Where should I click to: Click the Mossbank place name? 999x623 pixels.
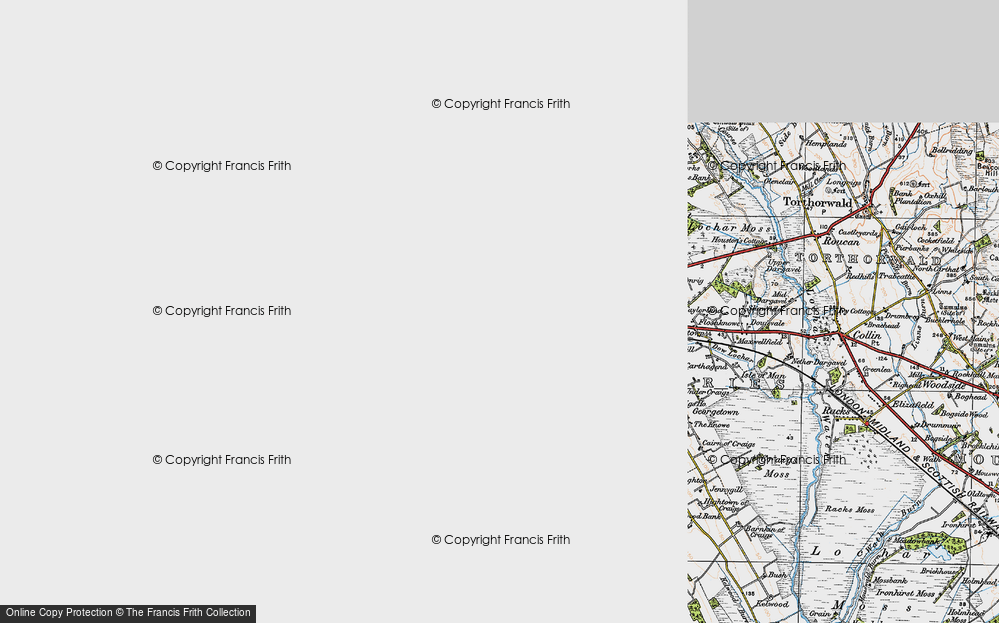pos(891,581)
